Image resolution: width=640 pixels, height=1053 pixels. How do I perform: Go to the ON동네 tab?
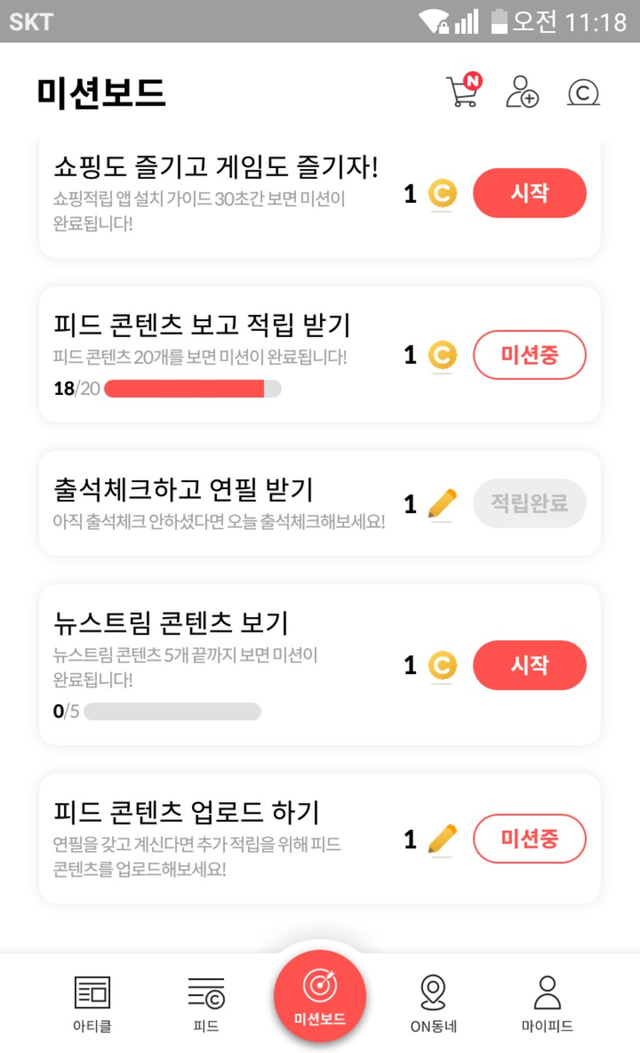coord(433,1003)
